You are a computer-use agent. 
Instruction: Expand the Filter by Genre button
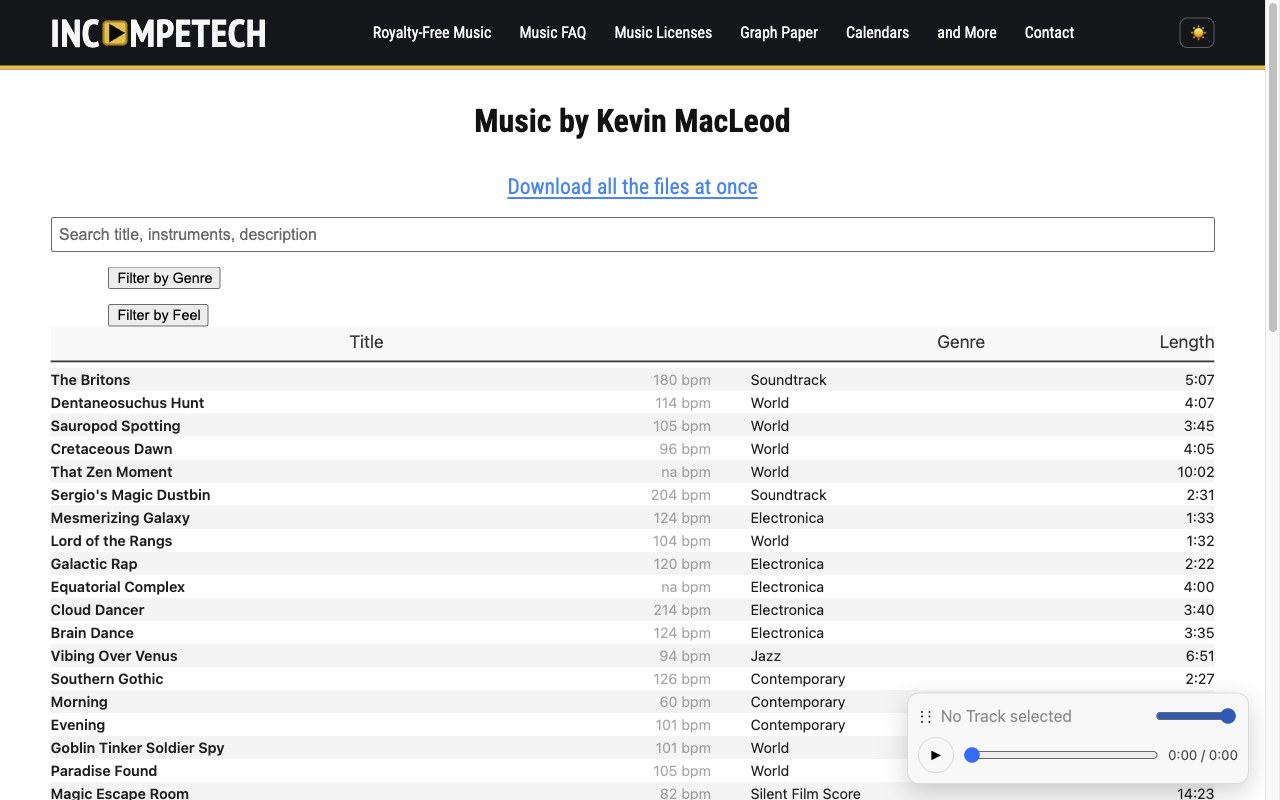(164, 278)
